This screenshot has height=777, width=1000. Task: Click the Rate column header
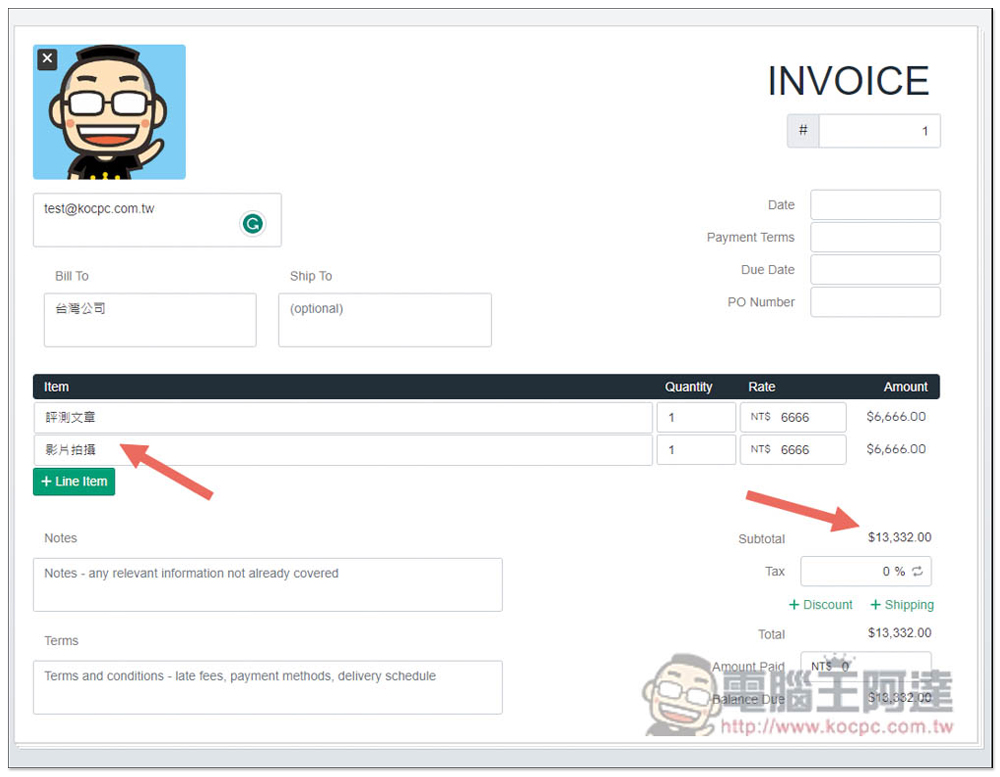(761, 387)
